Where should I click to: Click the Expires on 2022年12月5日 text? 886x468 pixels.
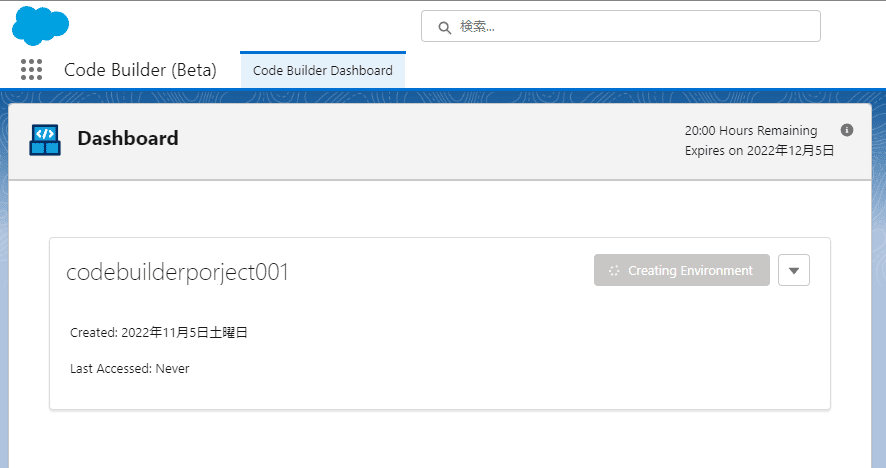click(x=759, y=150)
